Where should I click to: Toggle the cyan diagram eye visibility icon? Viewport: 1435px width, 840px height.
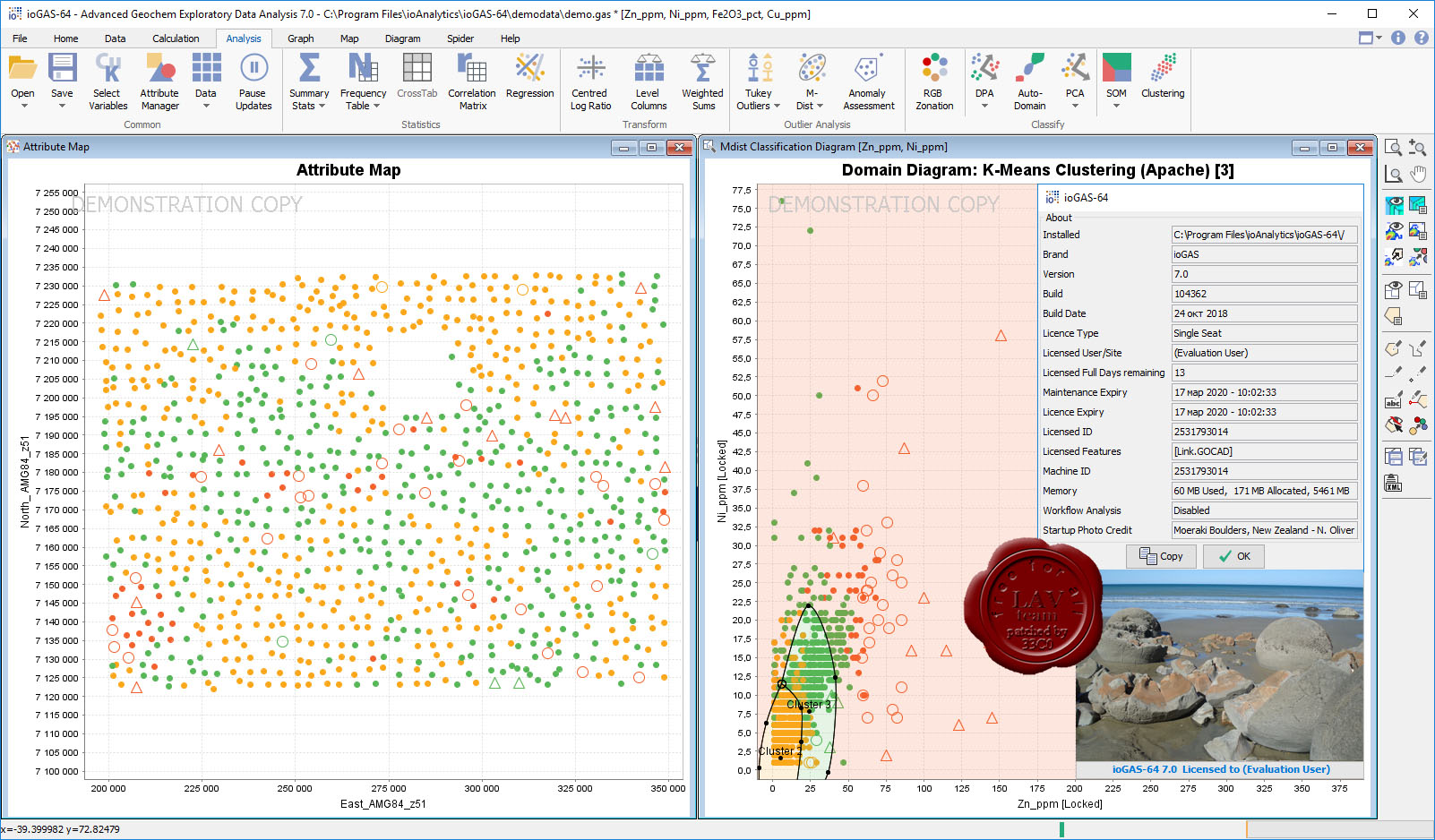tap(1393, 206)
